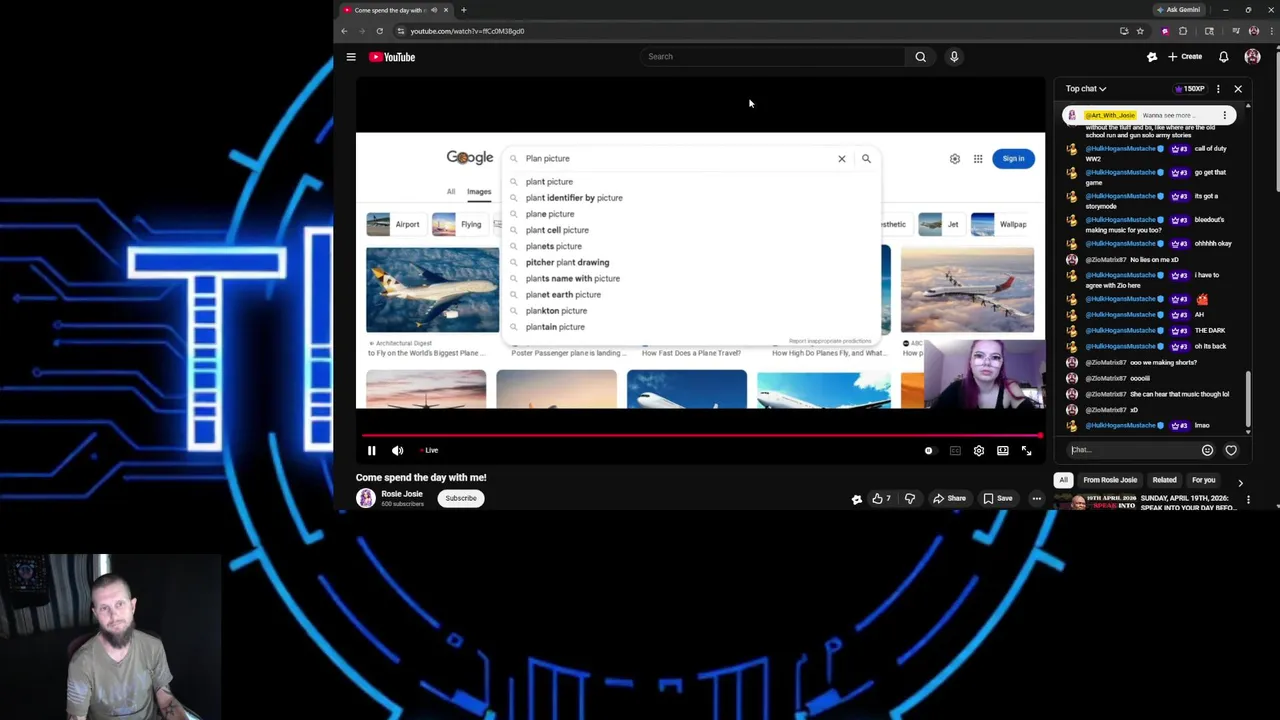Screen dimensions: 1280x720
Task: Open Chrome extensions puzzle icon
Action: tap(1183, 31)
